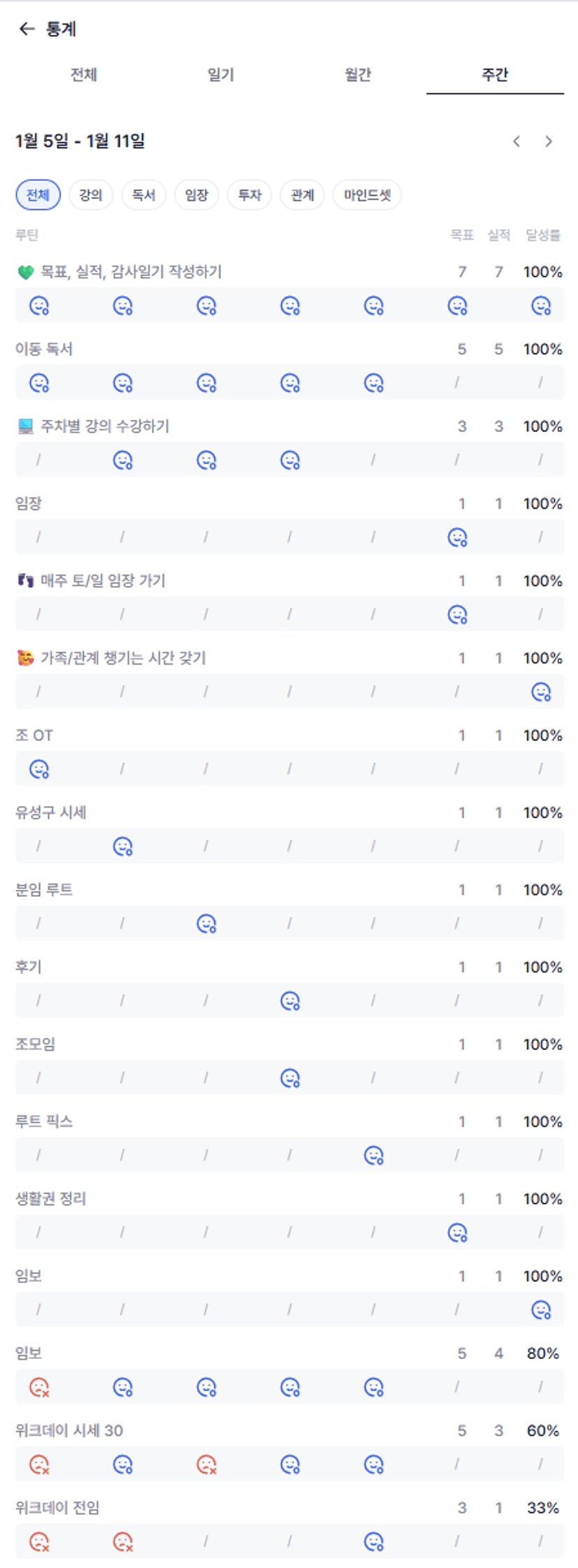
Task: Click the smiley icon in the 루트 픽스 row
Action: pyautogui.click(x=374, y=1156)
